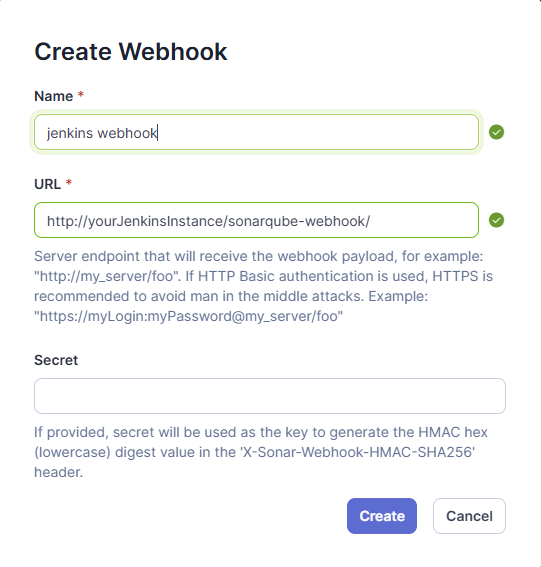The width and height of the screenshot is (541, 567).
Task: Click into the empty Secret field
Action: point(270,396)
